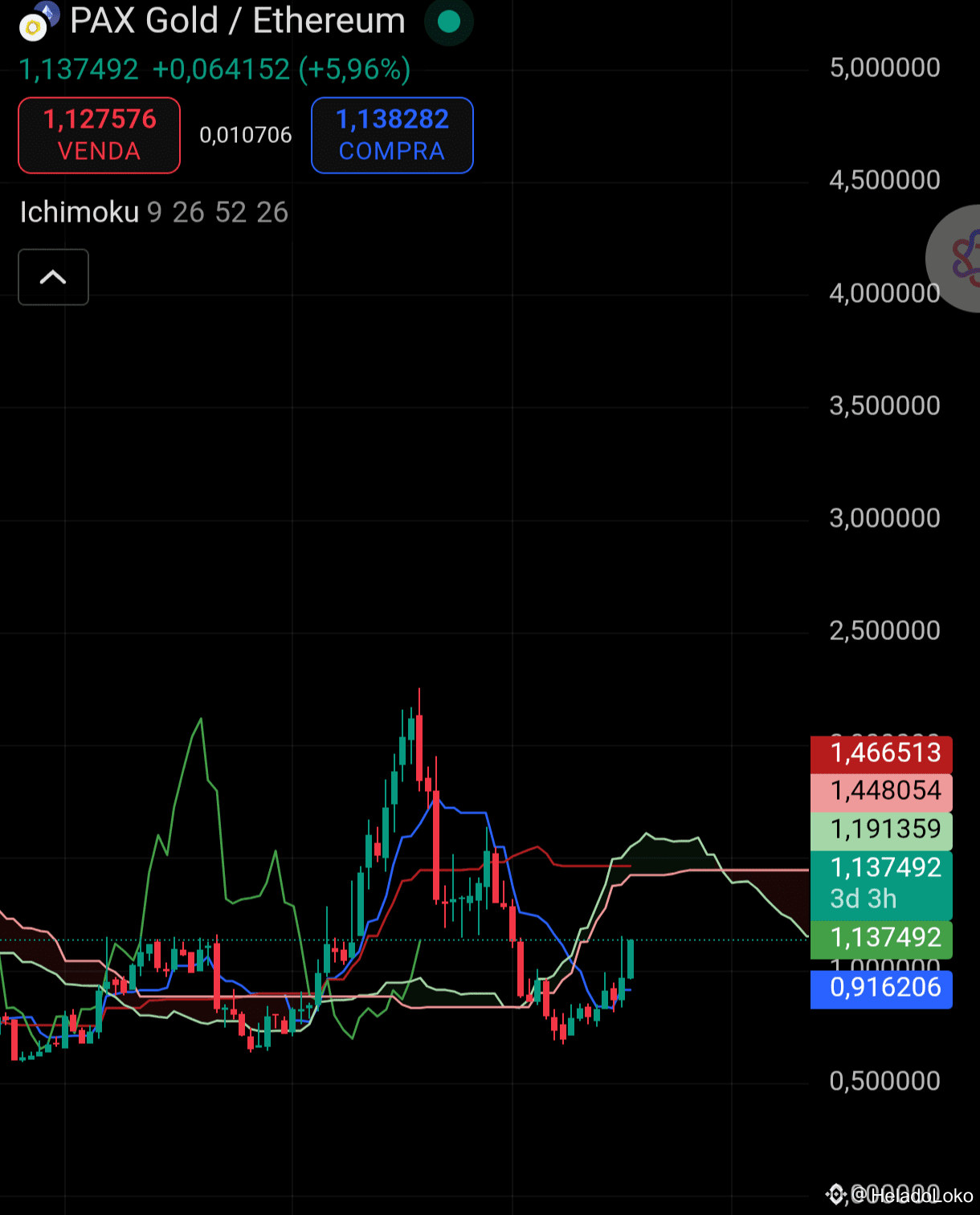Screen dimensions: 980x1215
Task: Tap the last price change +0,064152 (+5,96%) text
Action: coord(281,70)
